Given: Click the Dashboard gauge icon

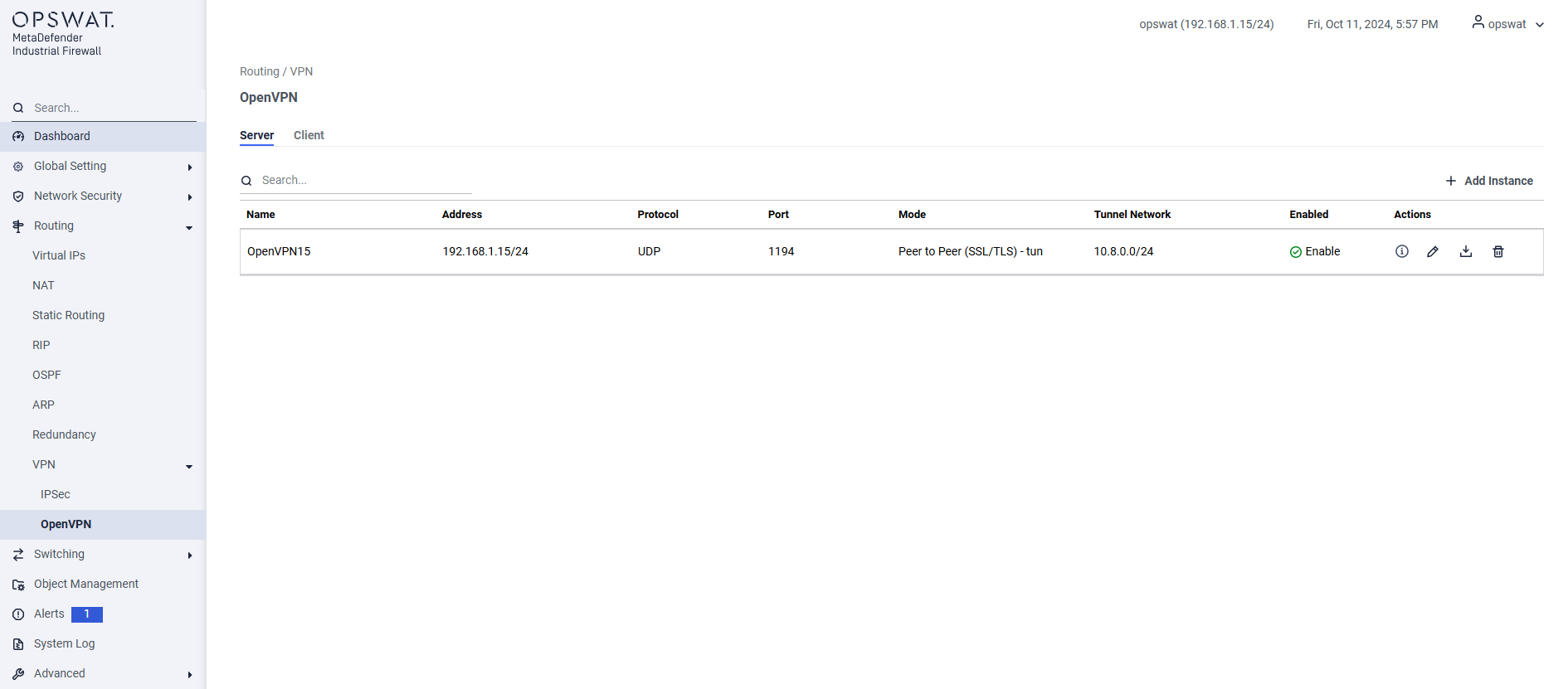Looking at the screenshot, I should [18, 137].
